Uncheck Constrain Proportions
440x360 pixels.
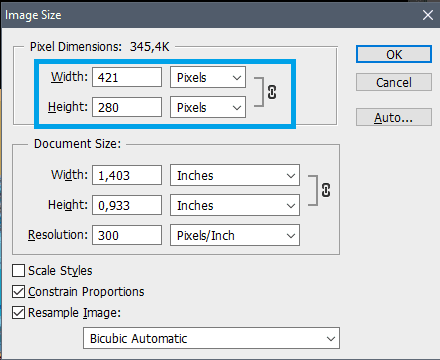tap(18, 292)
